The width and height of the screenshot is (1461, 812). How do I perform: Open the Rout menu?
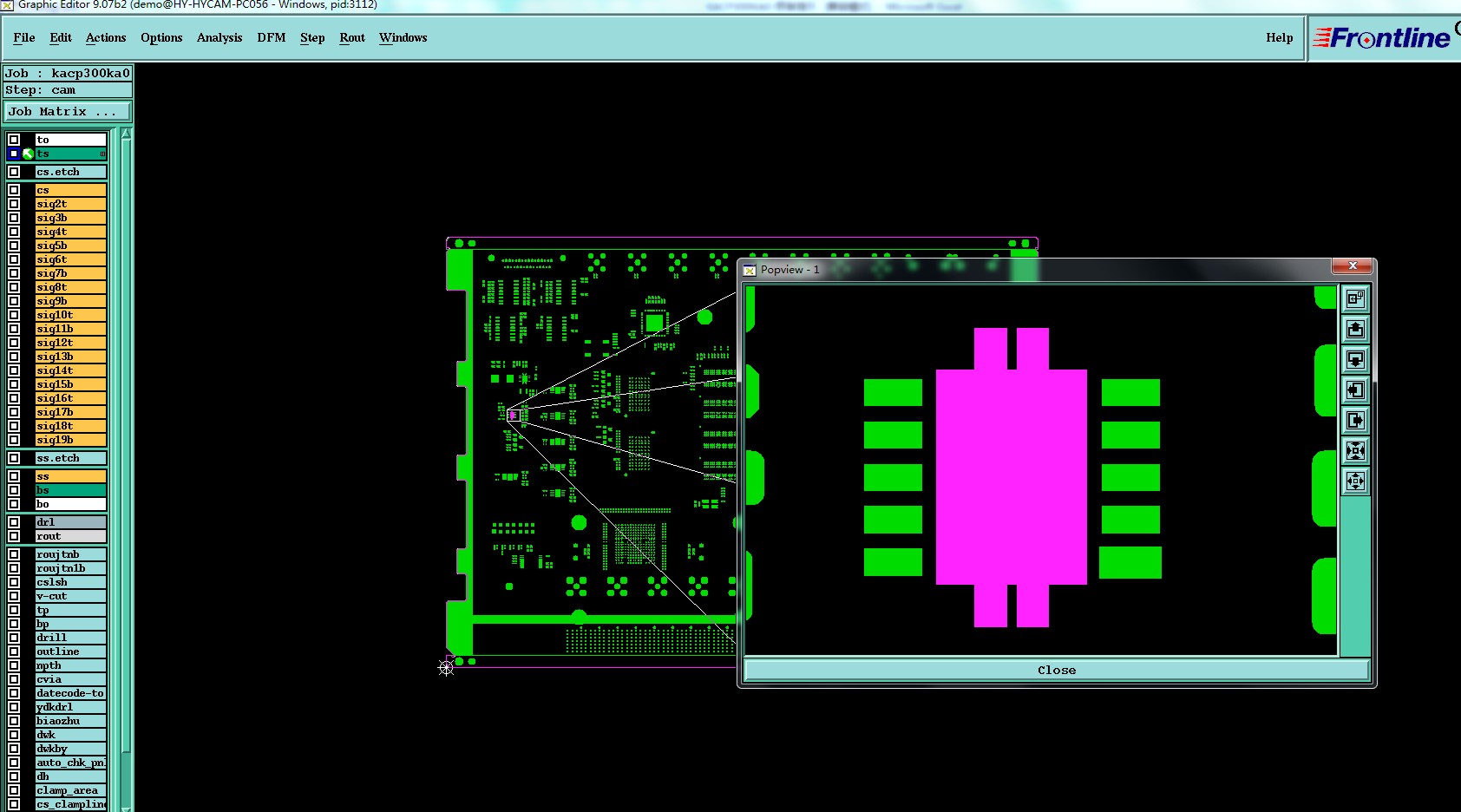pos(352,37)
